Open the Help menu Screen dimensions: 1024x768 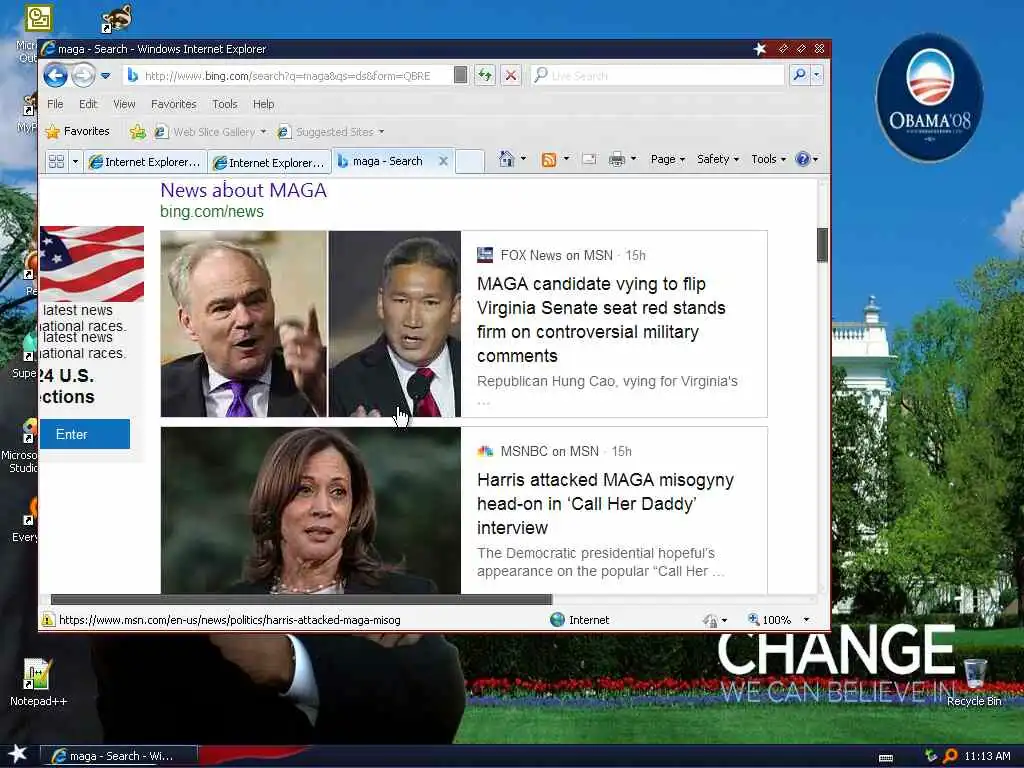coord(264,104)
